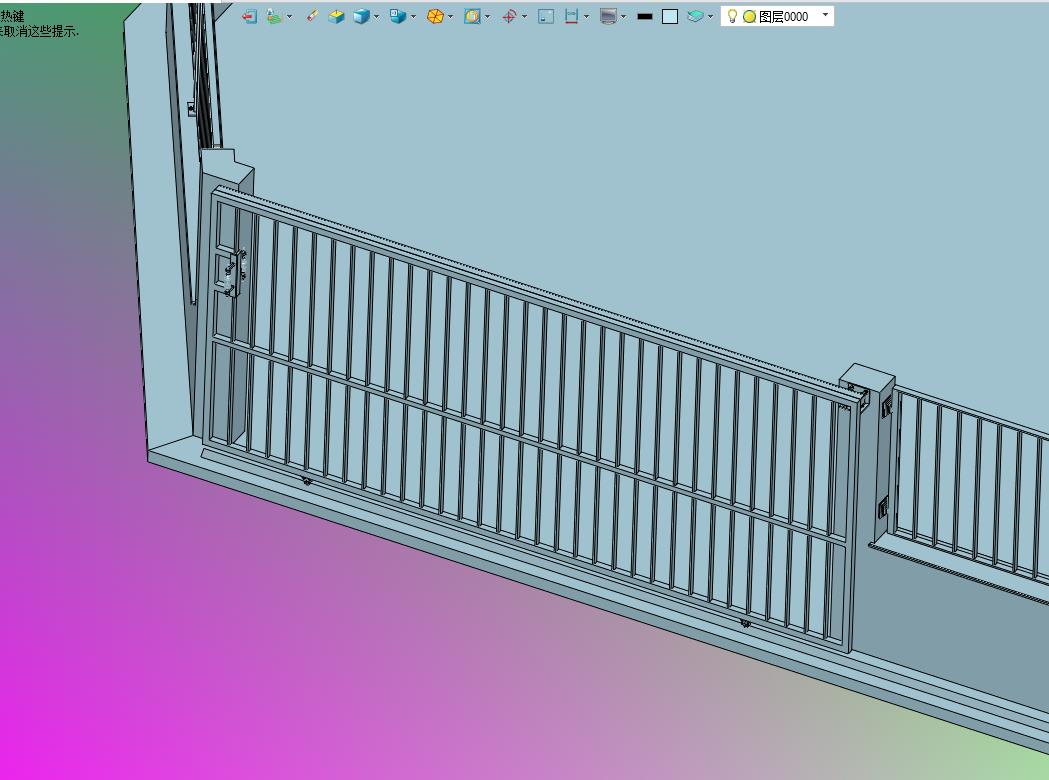Screen dimensions: 1049x780
Task: Click the view orientation cube icon
Action: [x=398, y=17]
